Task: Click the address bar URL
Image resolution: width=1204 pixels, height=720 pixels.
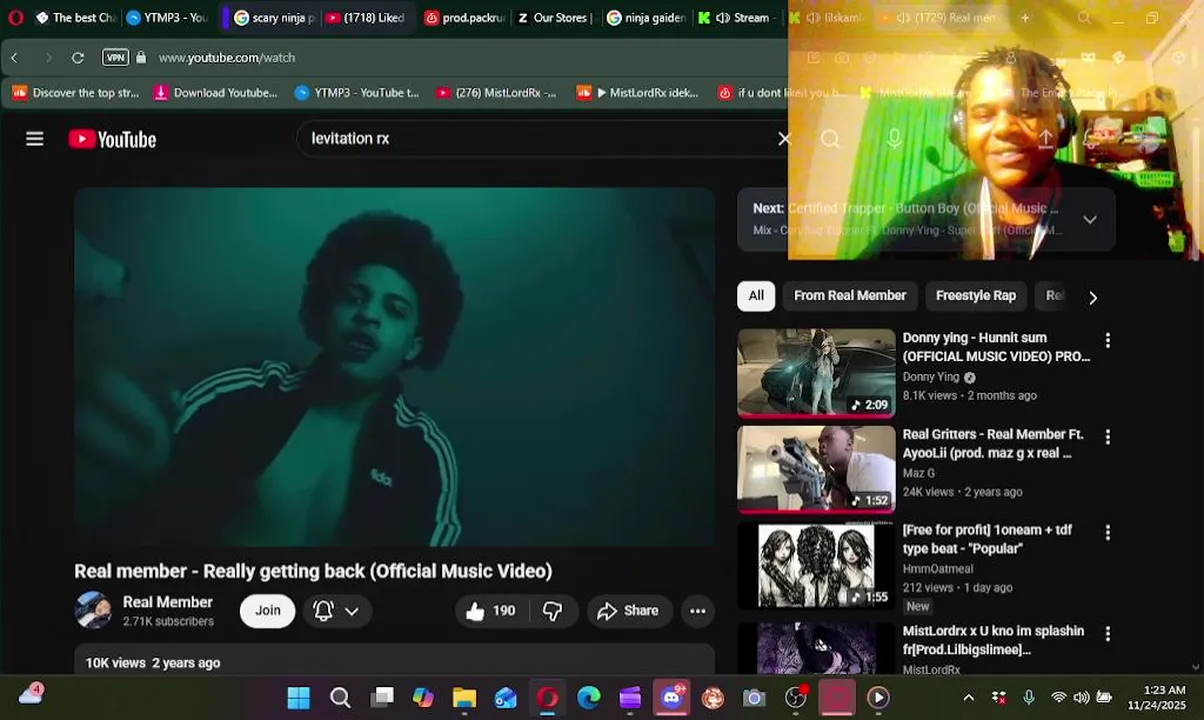Action: point(227,58)
